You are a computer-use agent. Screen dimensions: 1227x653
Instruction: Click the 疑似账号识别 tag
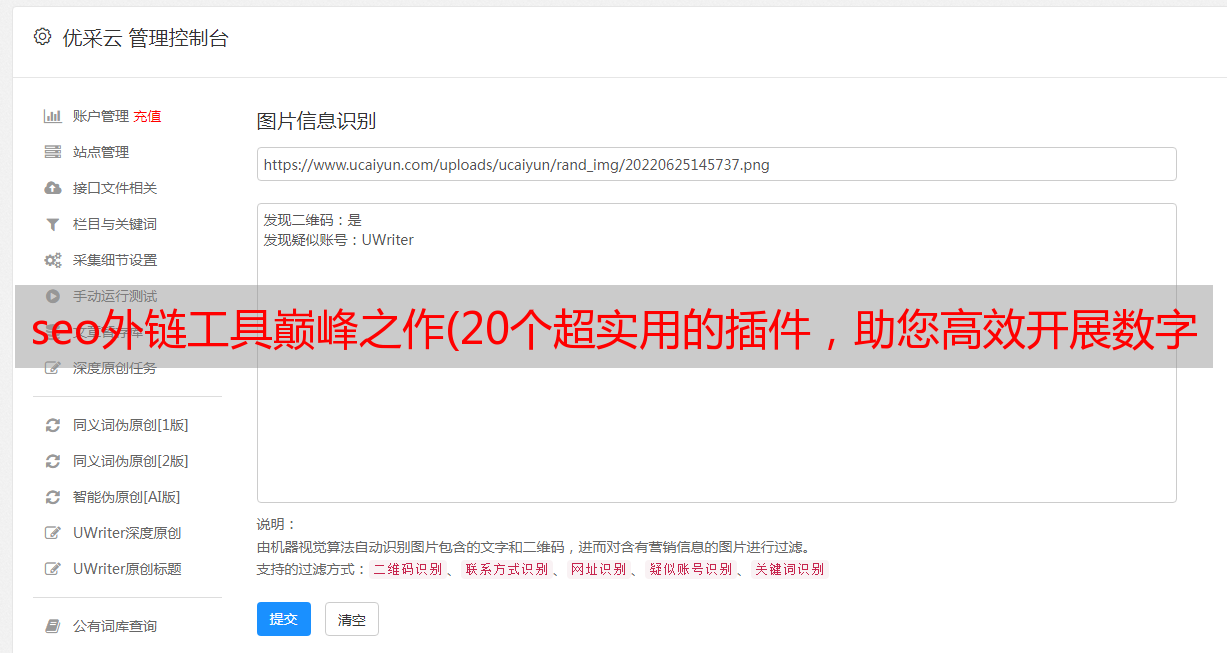[690, 569]
